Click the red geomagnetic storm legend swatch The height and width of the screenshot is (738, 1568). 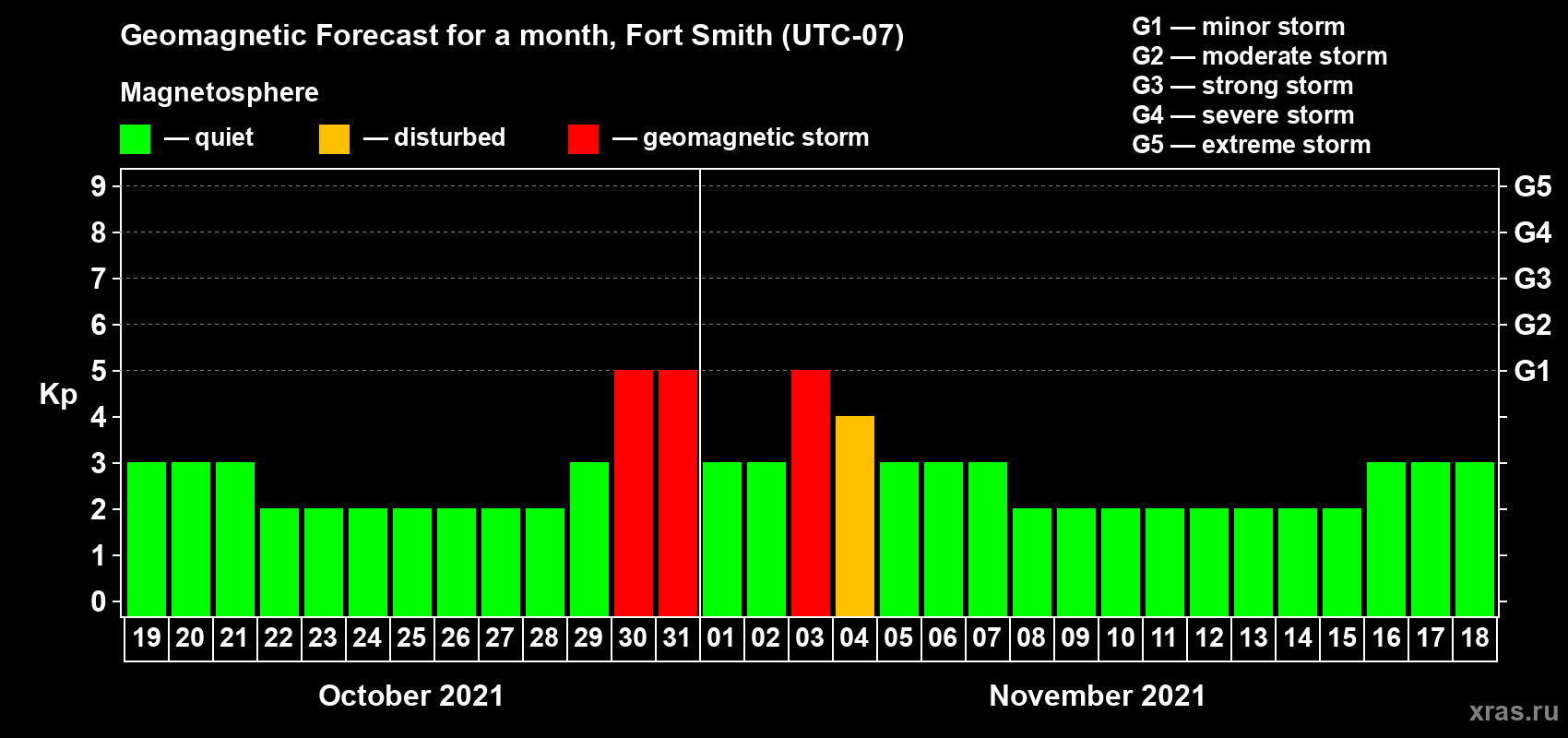583,139
